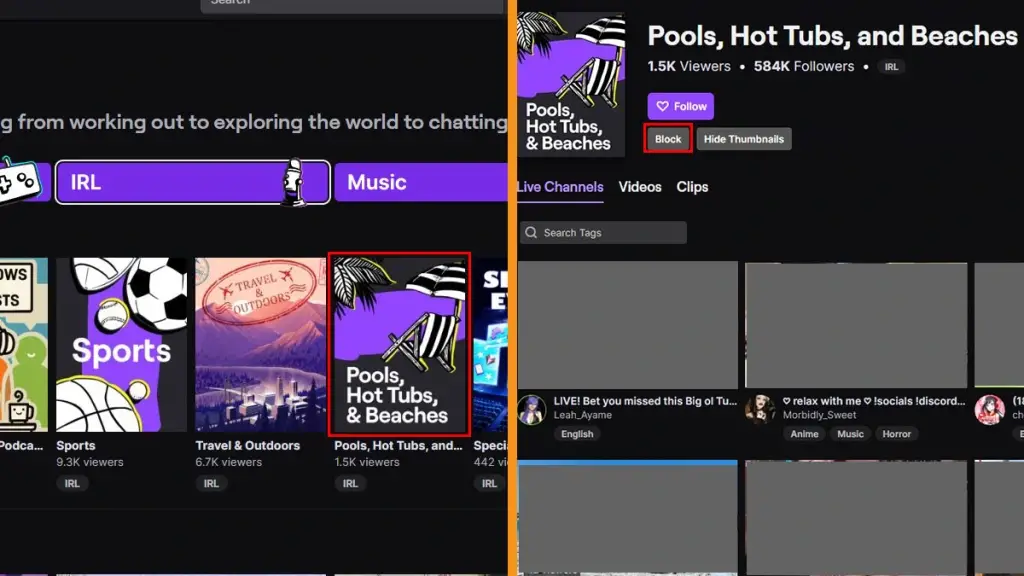Viewport: 1024px width, 576px height.
Task: Open Morbidly_Sweet's stream thumbnail
Action: tap(856, 325)
